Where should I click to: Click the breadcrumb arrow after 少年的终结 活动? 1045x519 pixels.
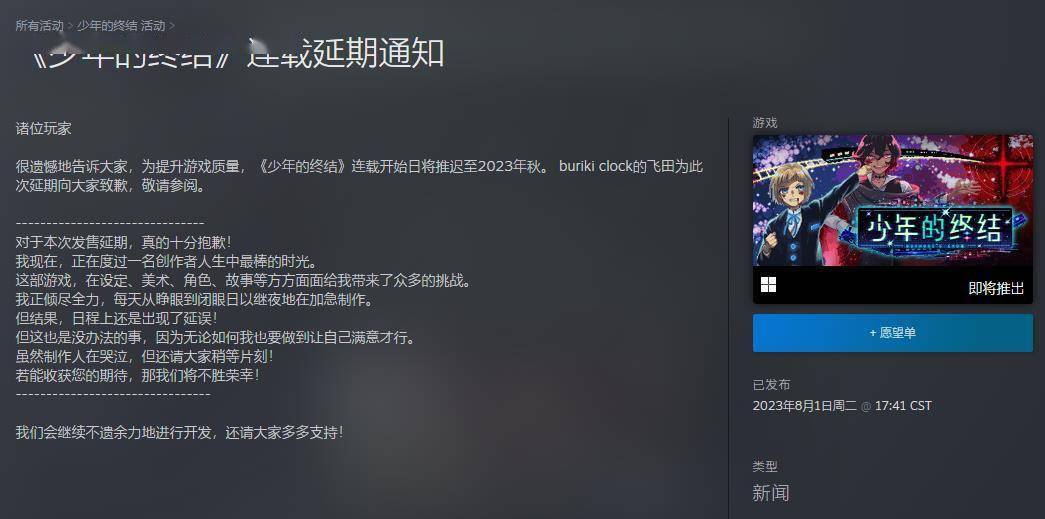tap(172, 26)
